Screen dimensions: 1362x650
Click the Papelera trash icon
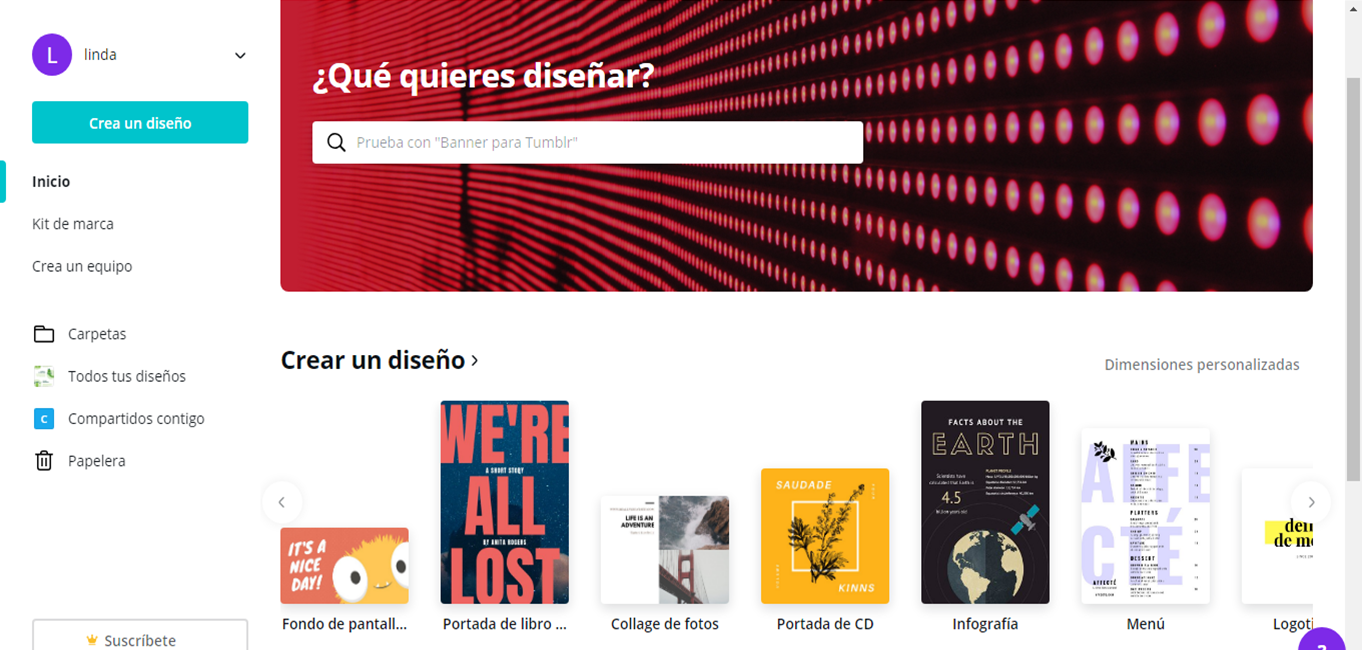(44, 461)
